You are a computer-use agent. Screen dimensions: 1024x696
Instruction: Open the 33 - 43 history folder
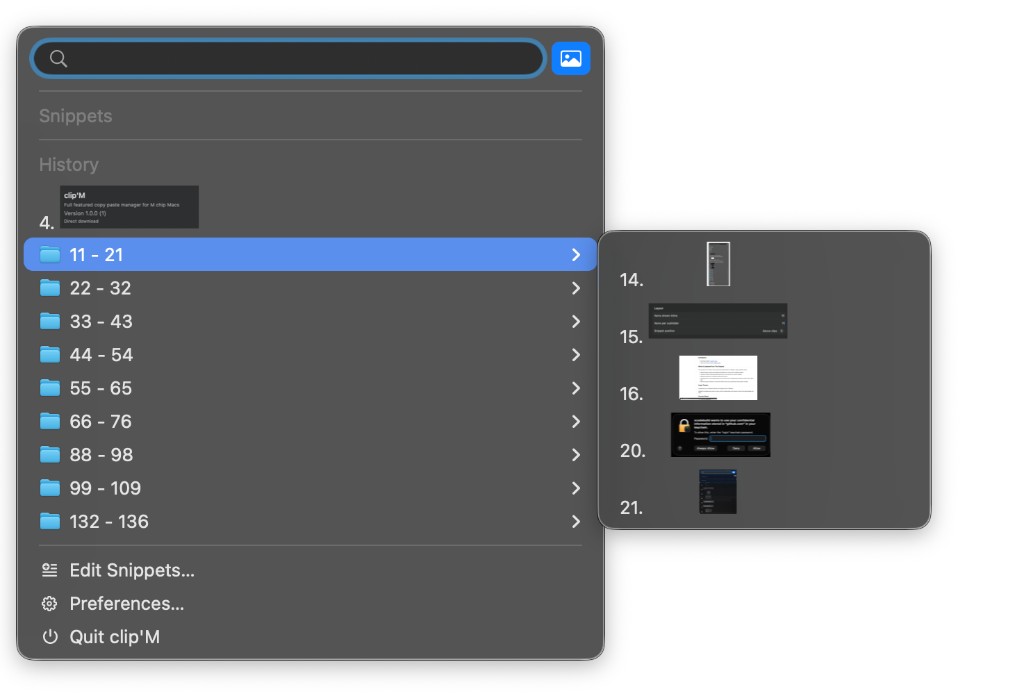pyautogui.click(x=310, y=321)
